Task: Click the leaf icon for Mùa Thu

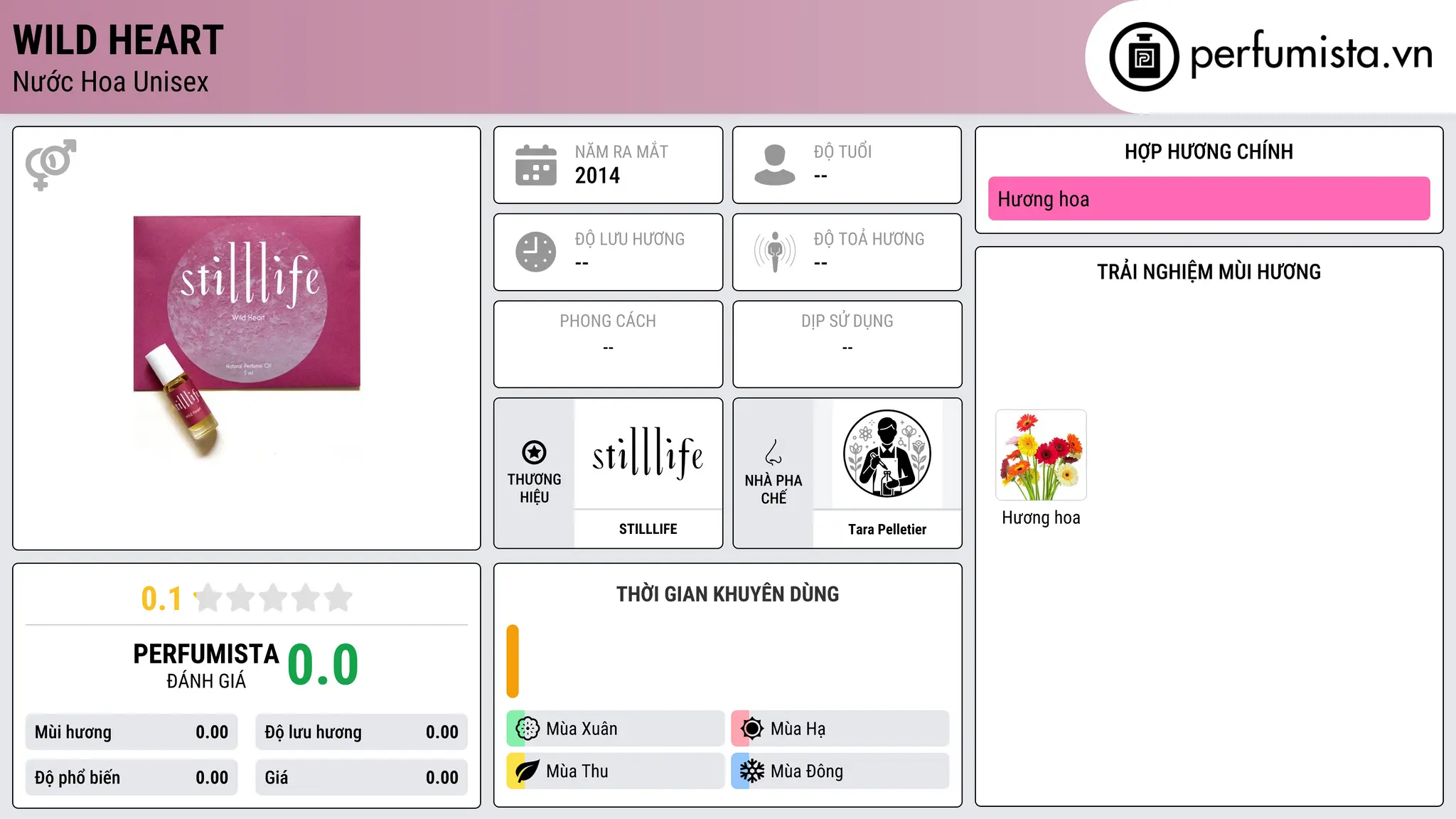Action: [528, 771]
